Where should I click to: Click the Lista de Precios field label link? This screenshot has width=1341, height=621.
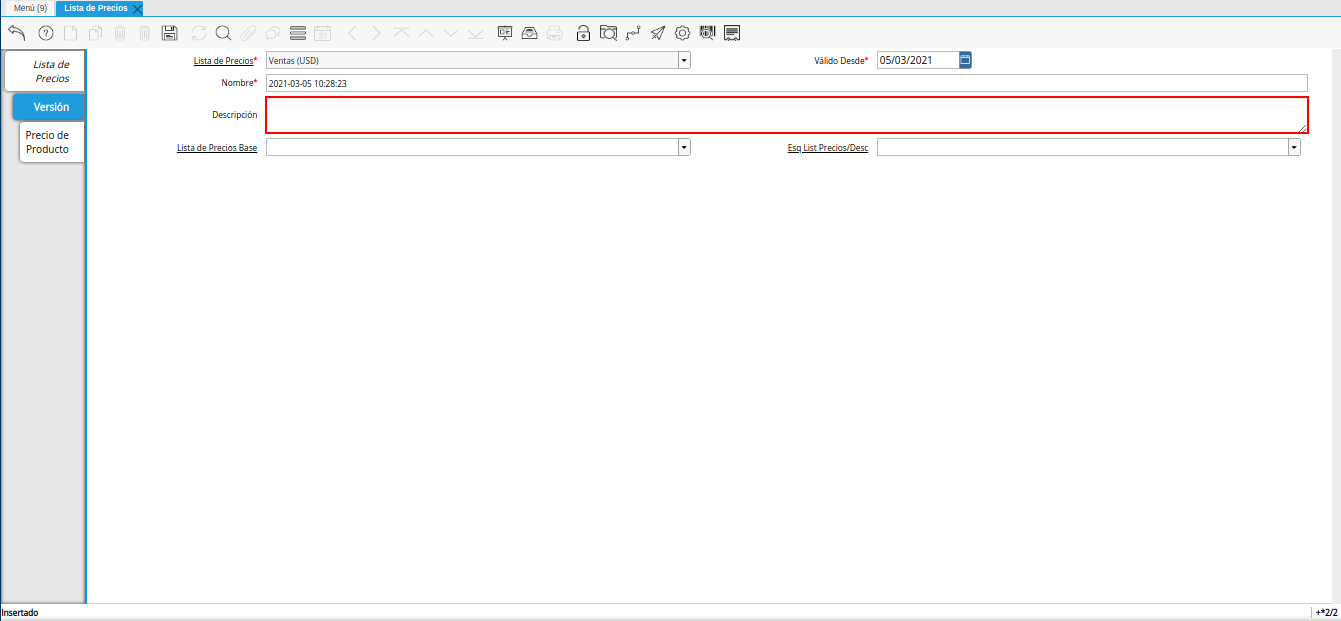[x=223, y=61]
